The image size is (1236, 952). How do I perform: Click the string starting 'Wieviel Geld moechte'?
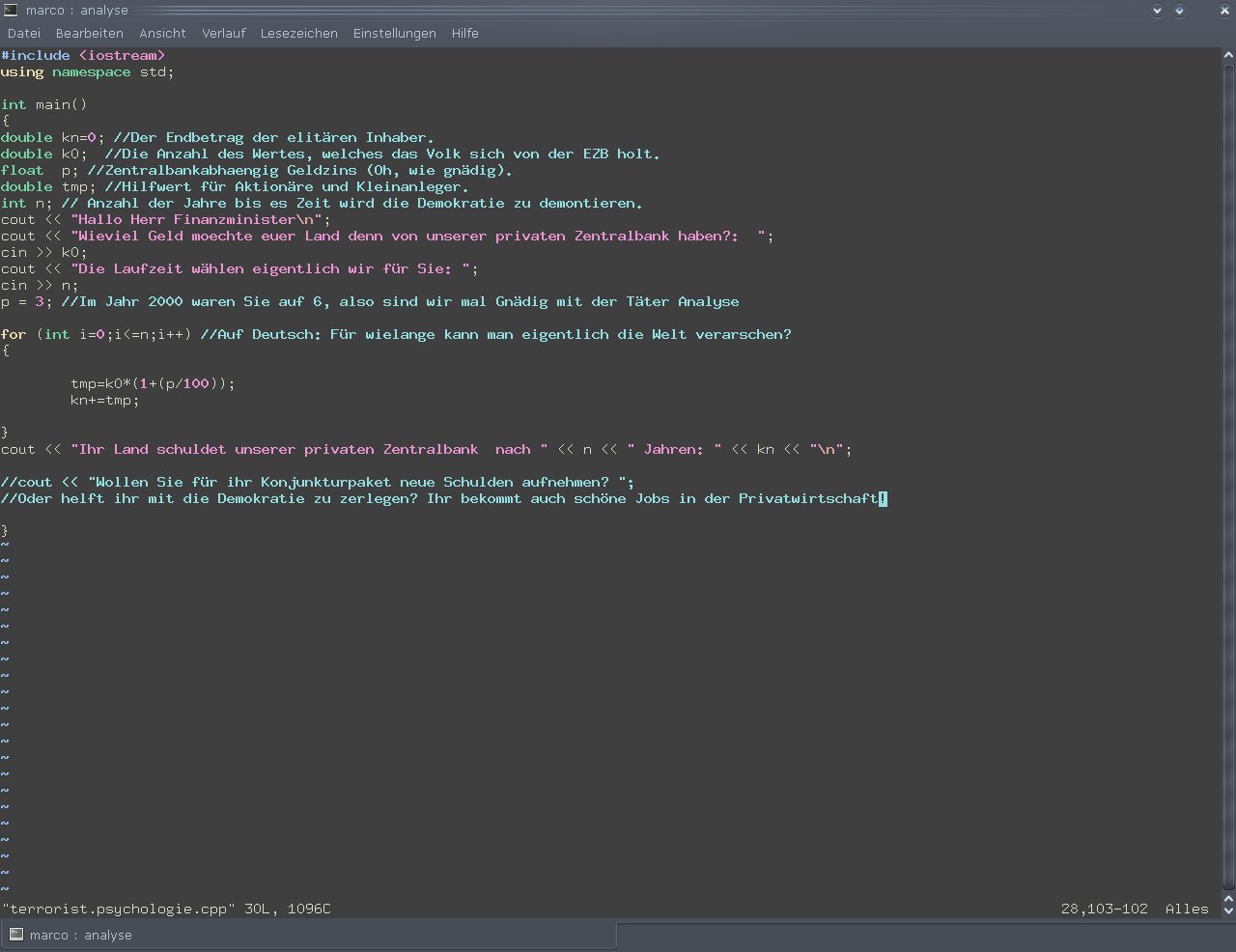pyautogui.click(x=418, y=236)
